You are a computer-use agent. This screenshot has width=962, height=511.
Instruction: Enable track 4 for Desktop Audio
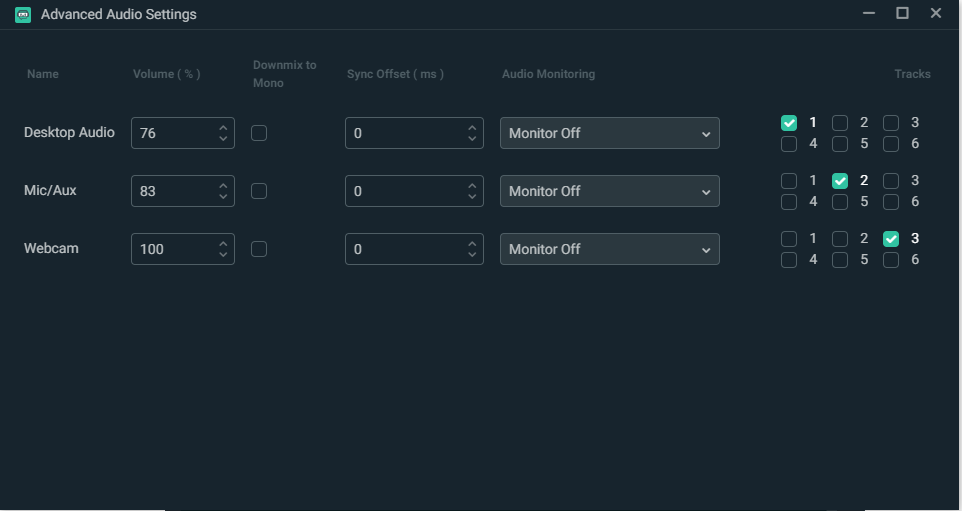coord(789,144)
